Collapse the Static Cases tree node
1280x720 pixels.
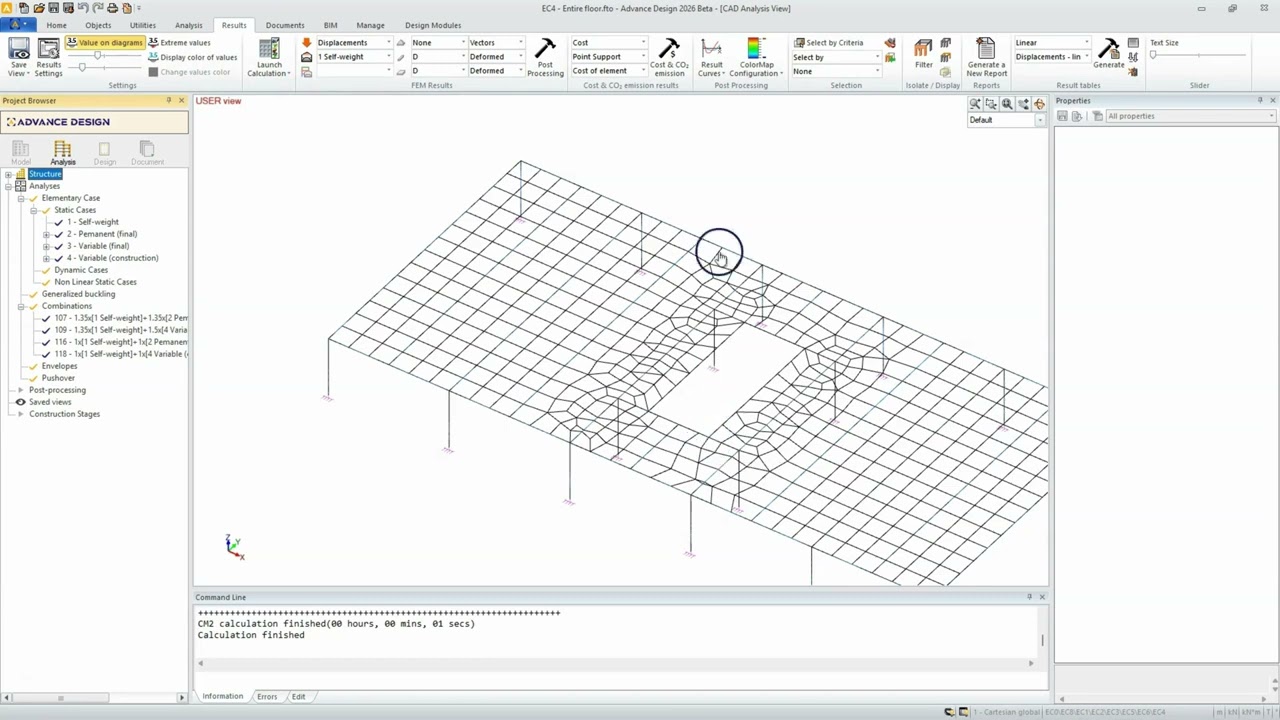pos(33,210)
